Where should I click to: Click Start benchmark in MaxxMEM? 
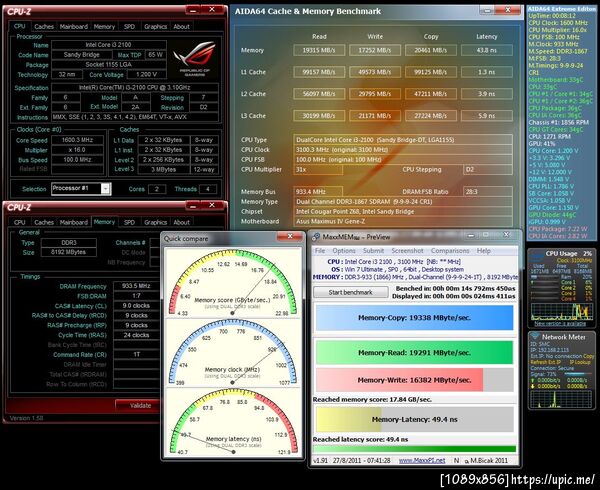(x=351, y=292)
